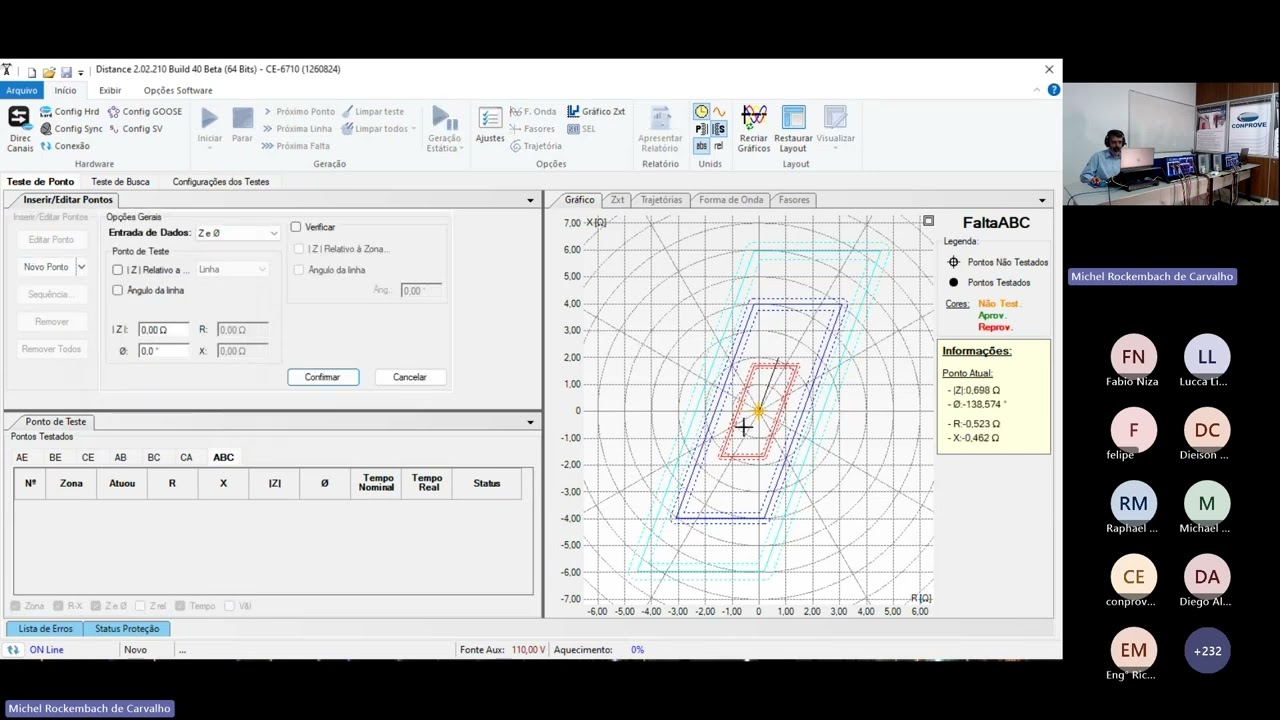Select the abs units toggle
The height and width of the screenshot is (720, 1280).
701,146
